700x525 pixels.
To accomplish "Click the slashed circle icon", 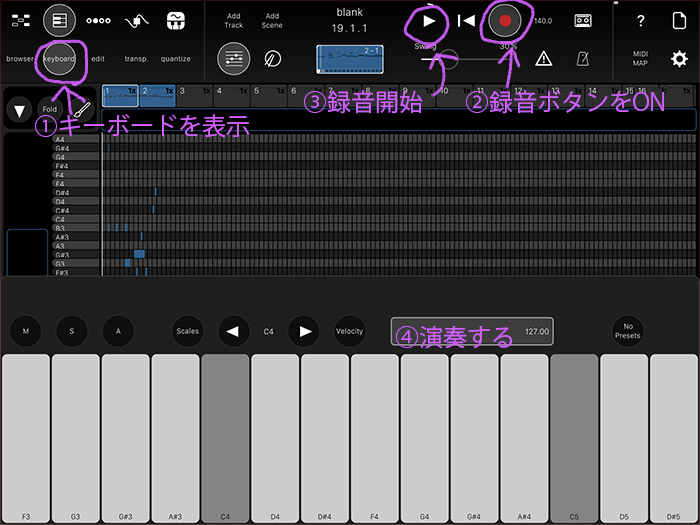I will point(272,58).
